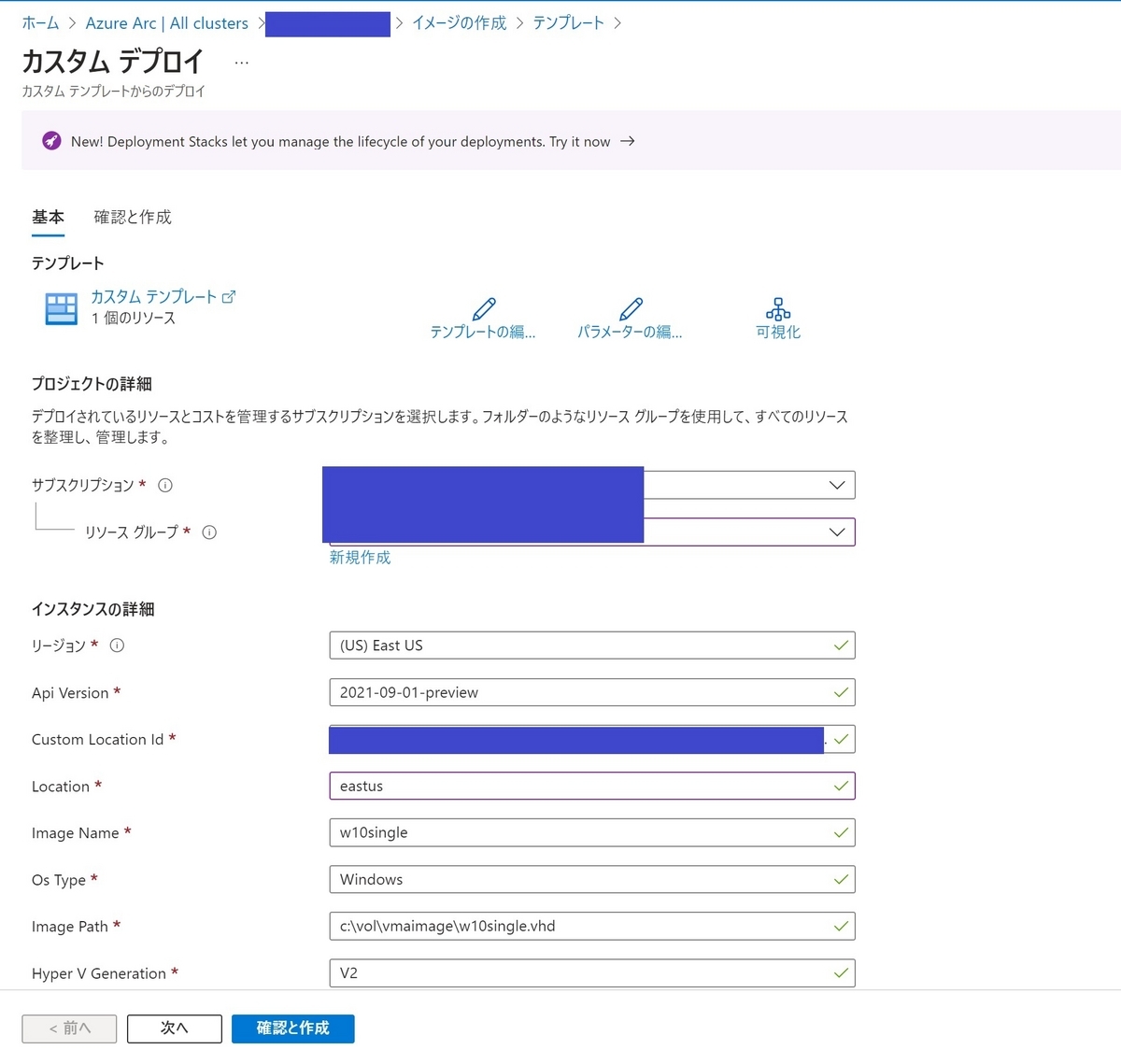Click the custom template grid icon
This screenshot has width=1121, height=1064.
point(62,308)
